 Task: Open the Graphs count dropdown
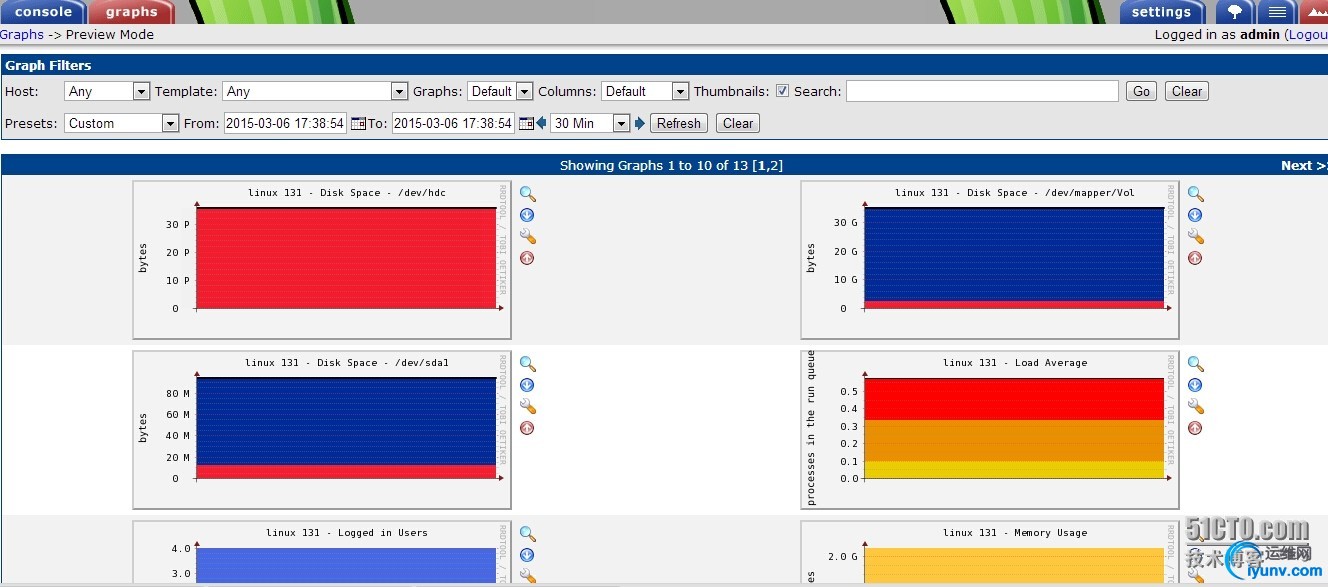click(x=500, y=91)
